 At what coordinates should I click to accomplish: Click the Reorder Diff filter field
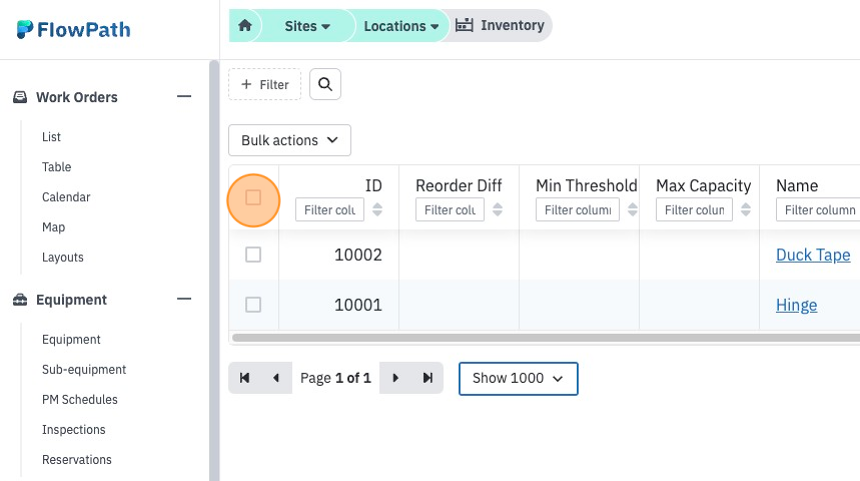click(450, 210)
